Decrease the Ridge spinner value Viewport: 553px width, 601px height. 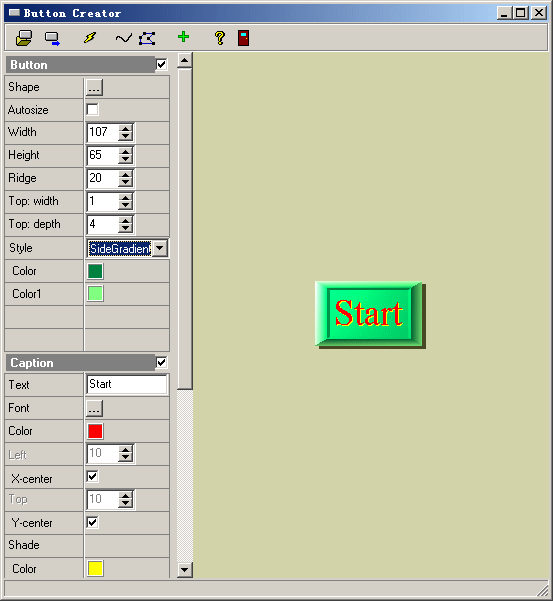coord(125,183)
